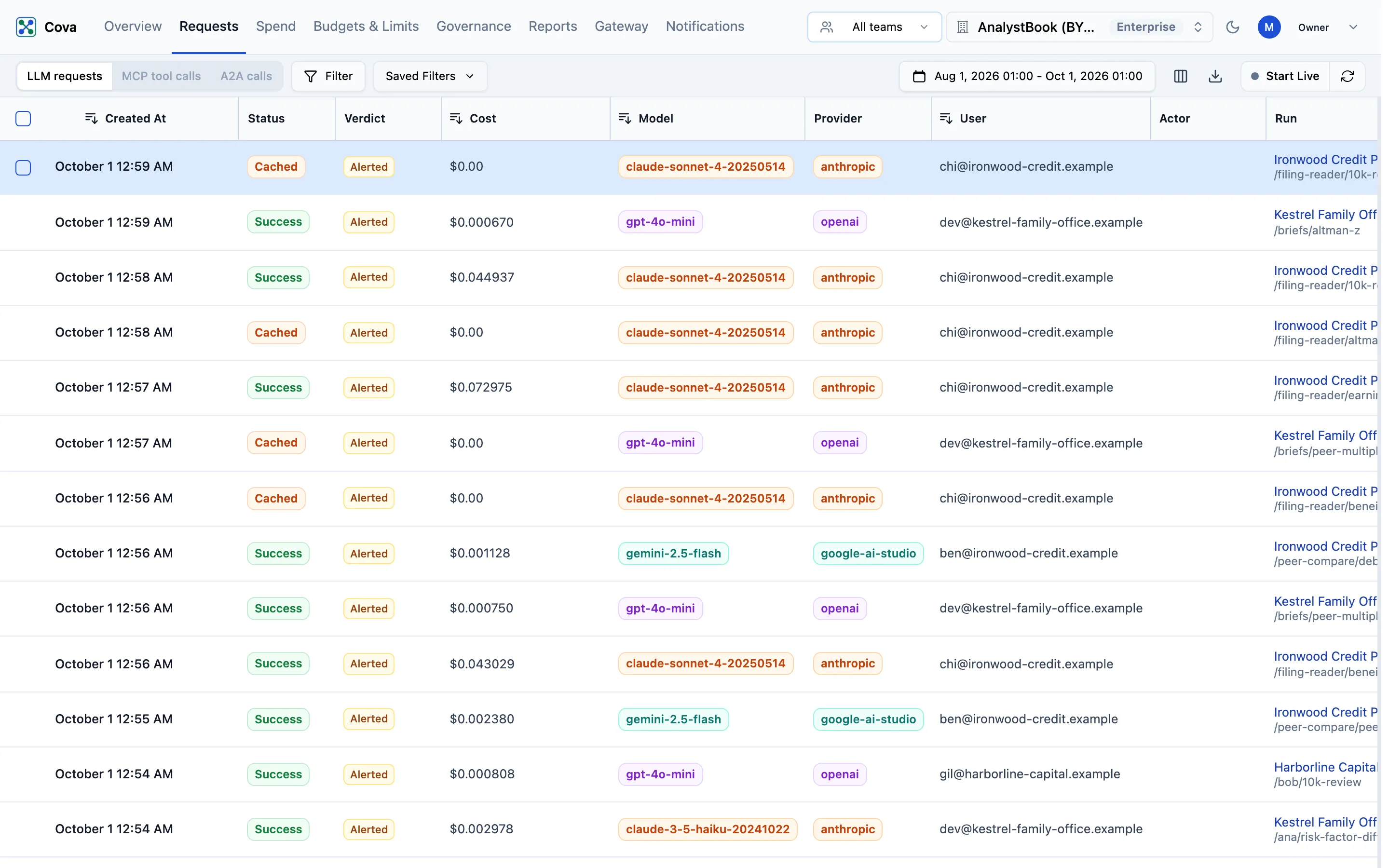Switch to Budgets & Limits
The image size is (1389, 868).
(366, 27)
